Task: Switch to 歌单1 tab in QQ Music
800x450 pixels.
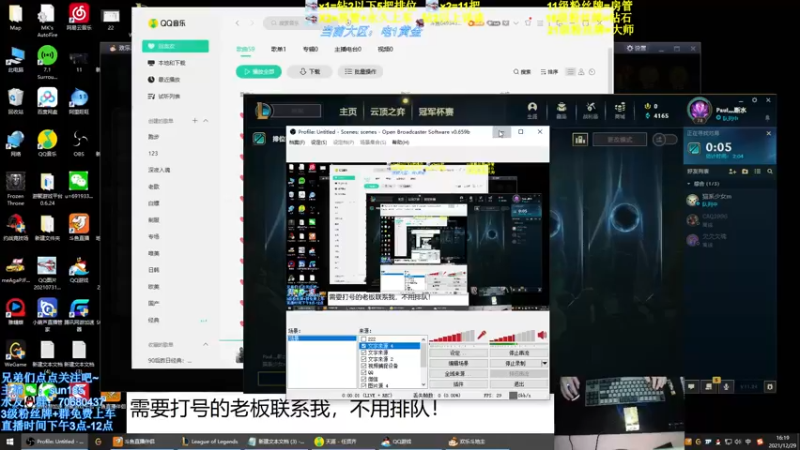Action: click(x=278, y=49)
